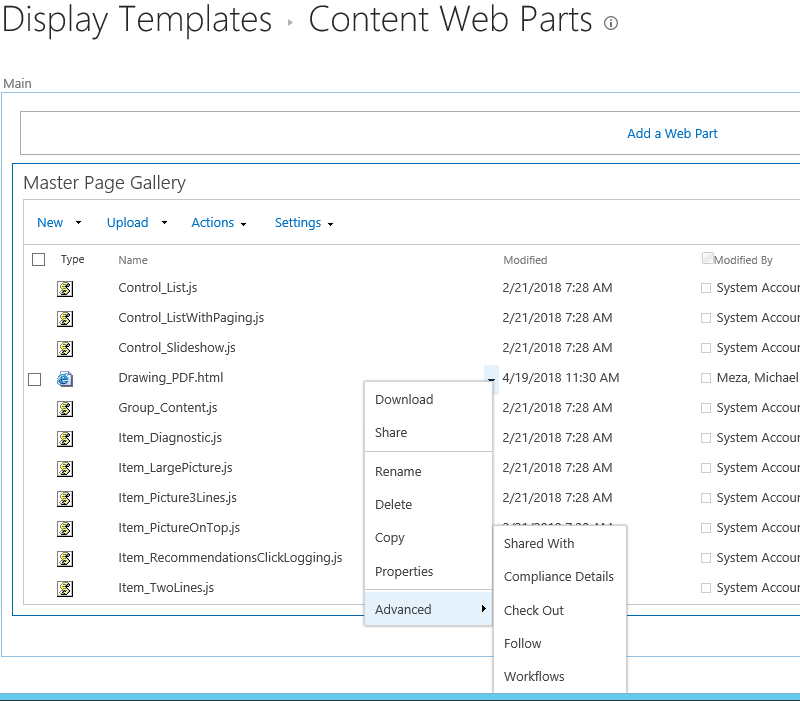This screenshot has width=800, height=701.
Task: Expand the Upload dropdown
Action: pos(137,223)
